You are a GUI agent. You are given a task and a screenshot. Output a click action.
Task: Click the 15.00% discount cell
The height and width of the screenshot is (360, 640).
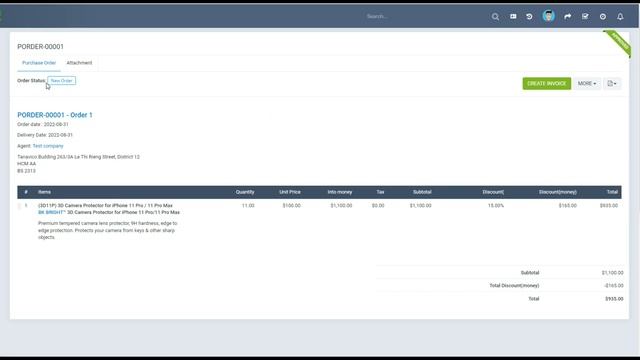click(496, 206)
